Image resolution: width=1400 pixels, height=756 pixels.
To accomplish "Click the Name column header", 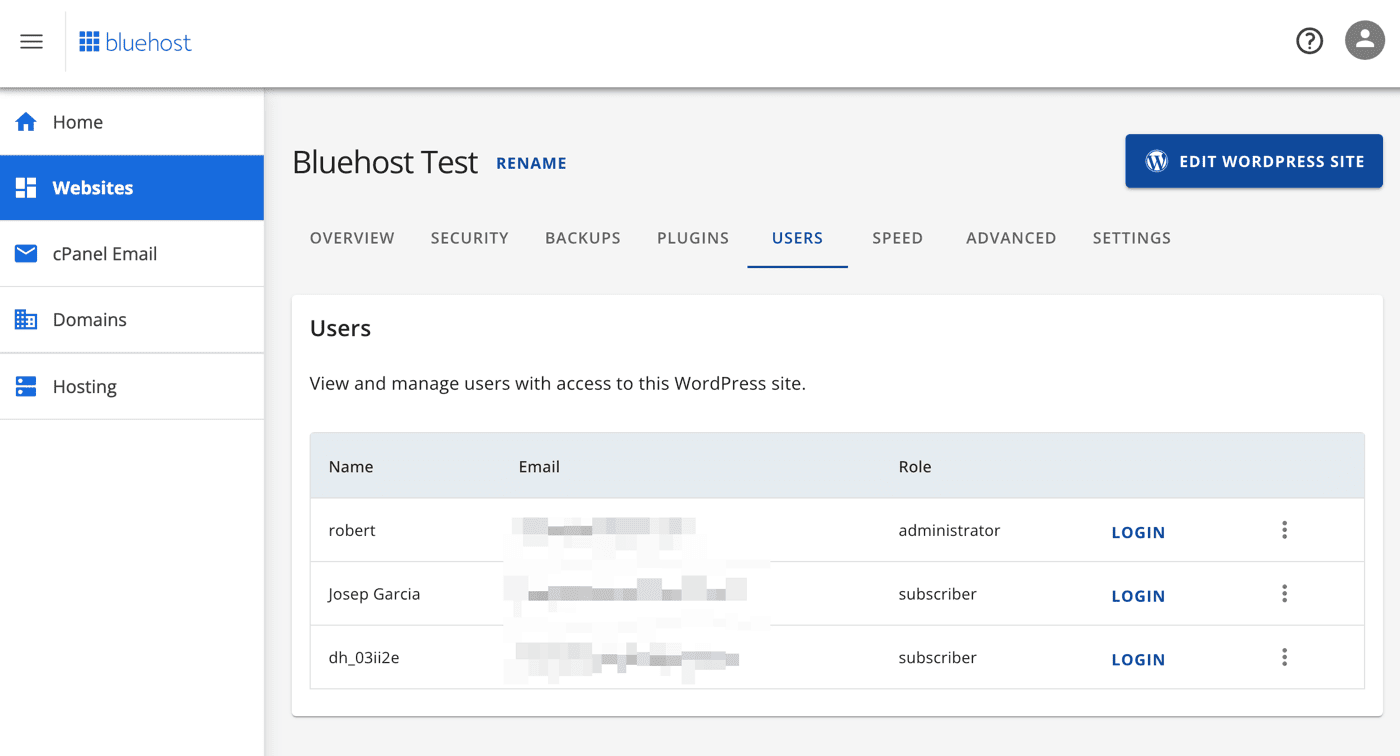I will [351, 466].
